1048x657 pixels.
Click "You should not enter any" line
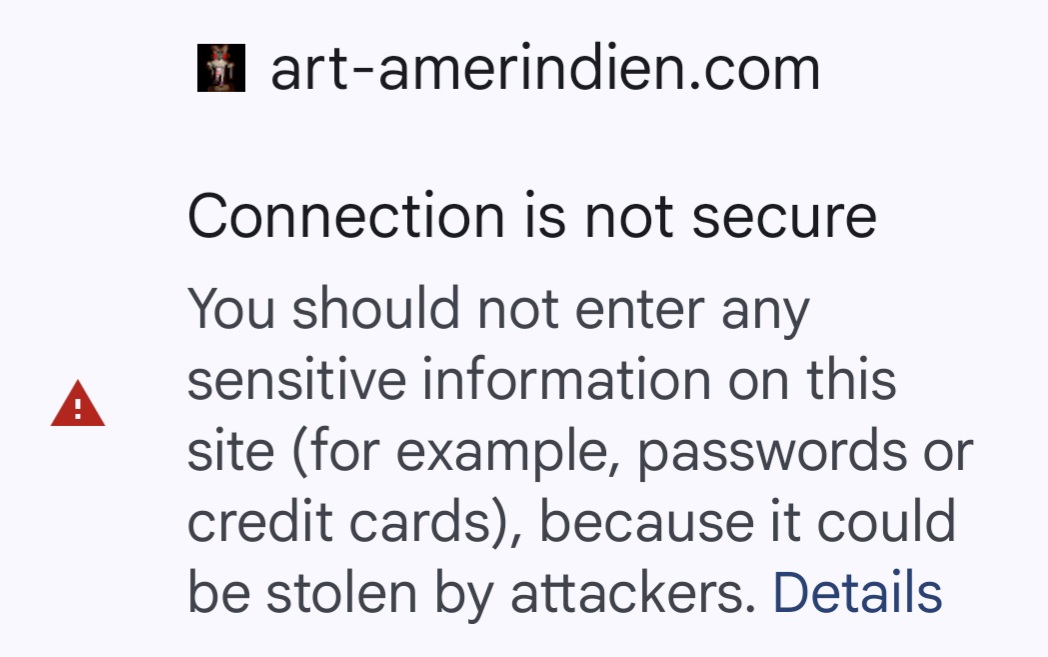498,310
